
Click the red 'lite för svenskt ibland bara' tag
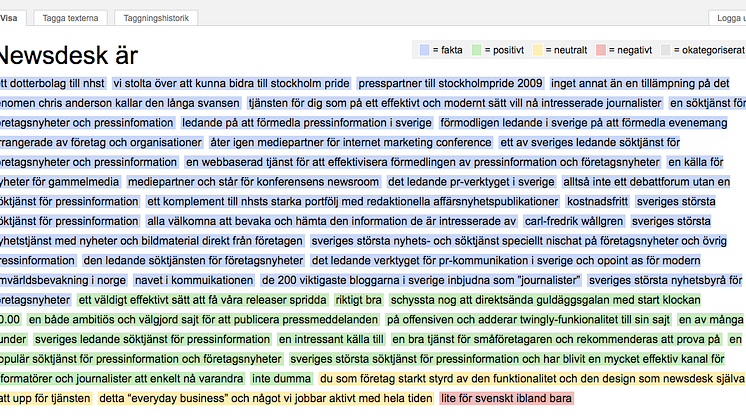[x=506, y=398]
